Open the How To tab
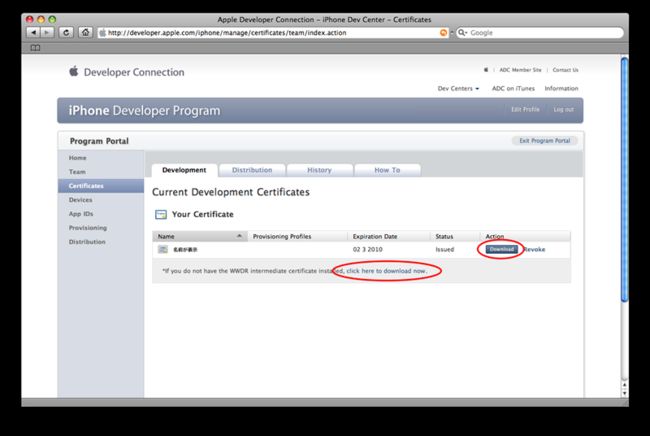This screenshot has height=436, width=650. [x=387, y=170]
